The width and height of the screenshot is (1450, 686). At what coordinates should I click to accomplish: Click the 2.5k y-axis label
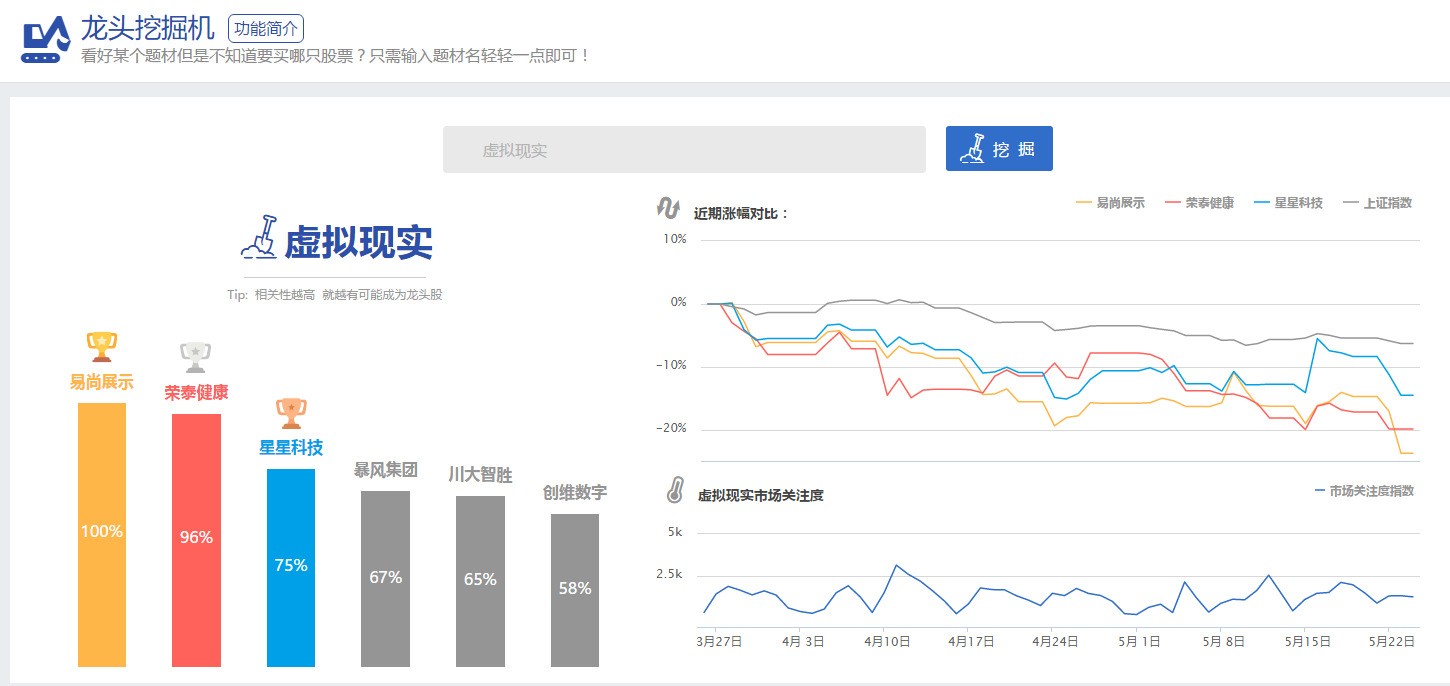(x=669, y=575)
